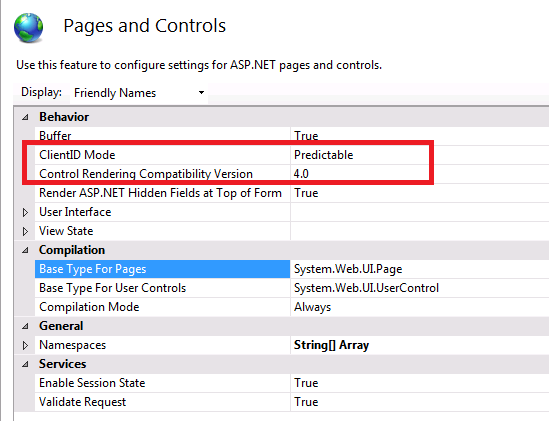Select Control Rendering Compatibility Version property

(x=162, y=174)
